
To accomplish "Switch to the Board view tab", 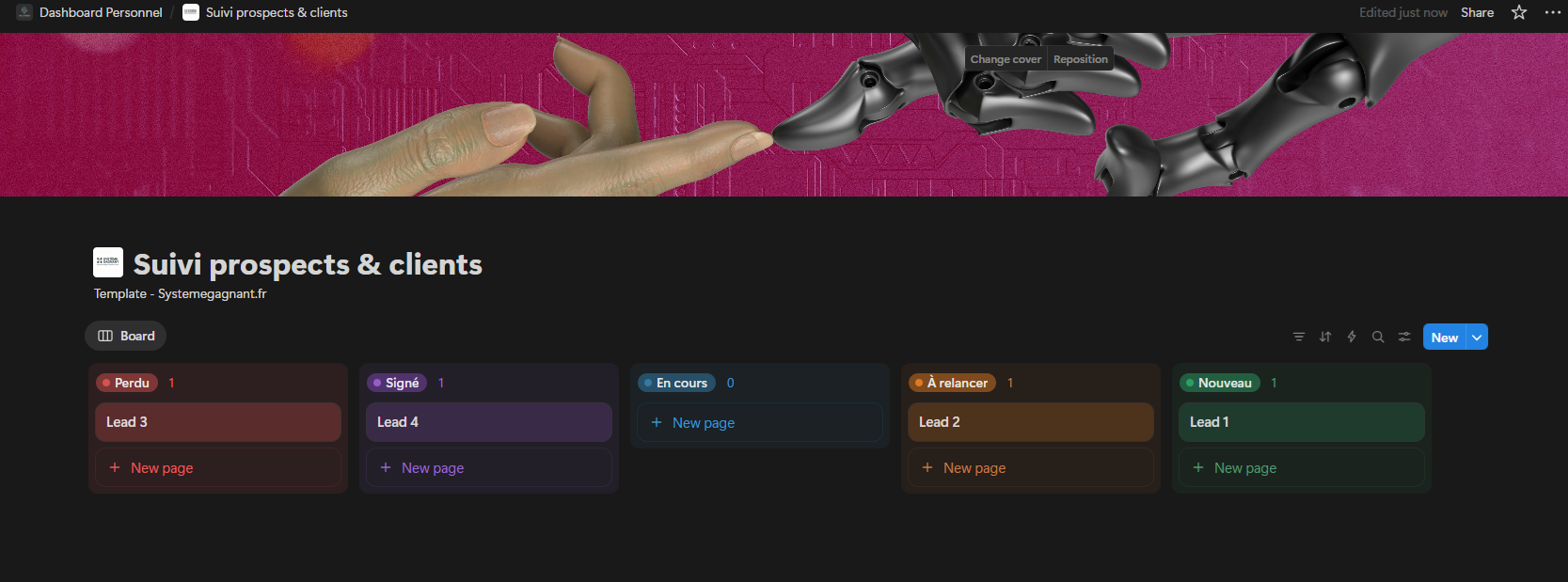I will pyautogui.click(x=126, y=336).
